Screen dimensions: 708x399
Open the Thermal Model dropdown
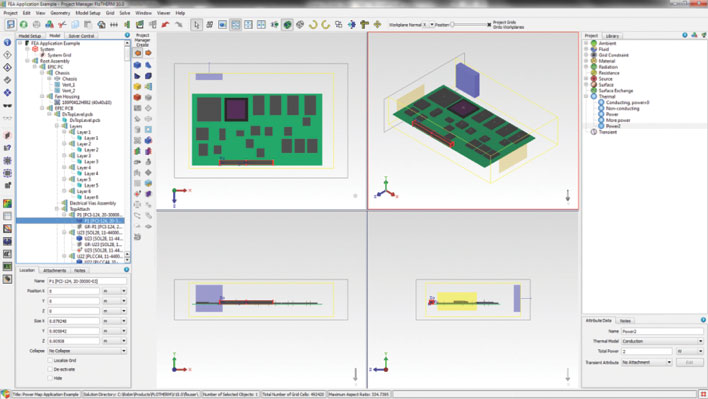pyautogui.click(x=662, y=341)
